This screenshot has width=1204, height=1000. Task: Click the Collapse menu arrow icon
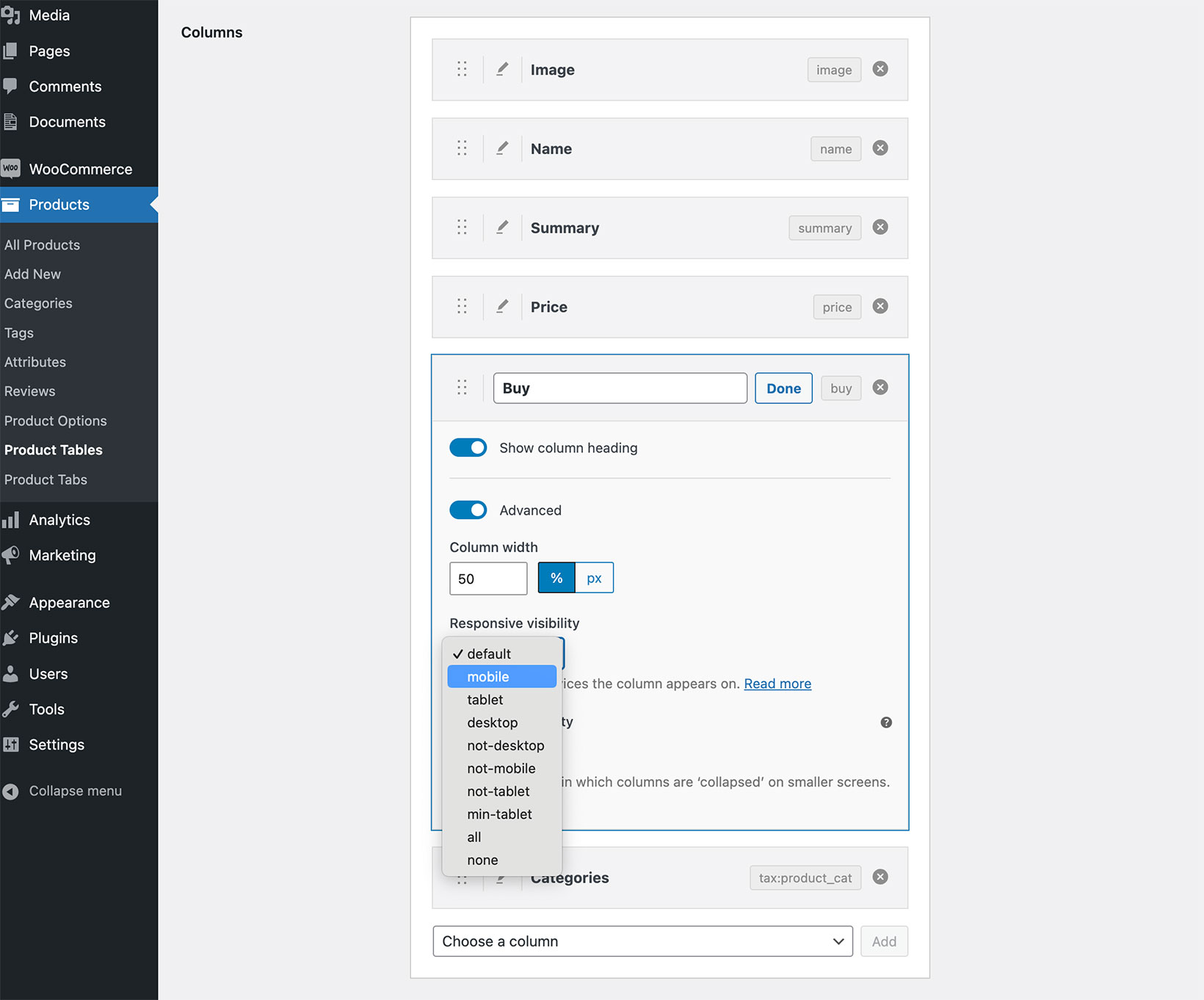point(11,791)
